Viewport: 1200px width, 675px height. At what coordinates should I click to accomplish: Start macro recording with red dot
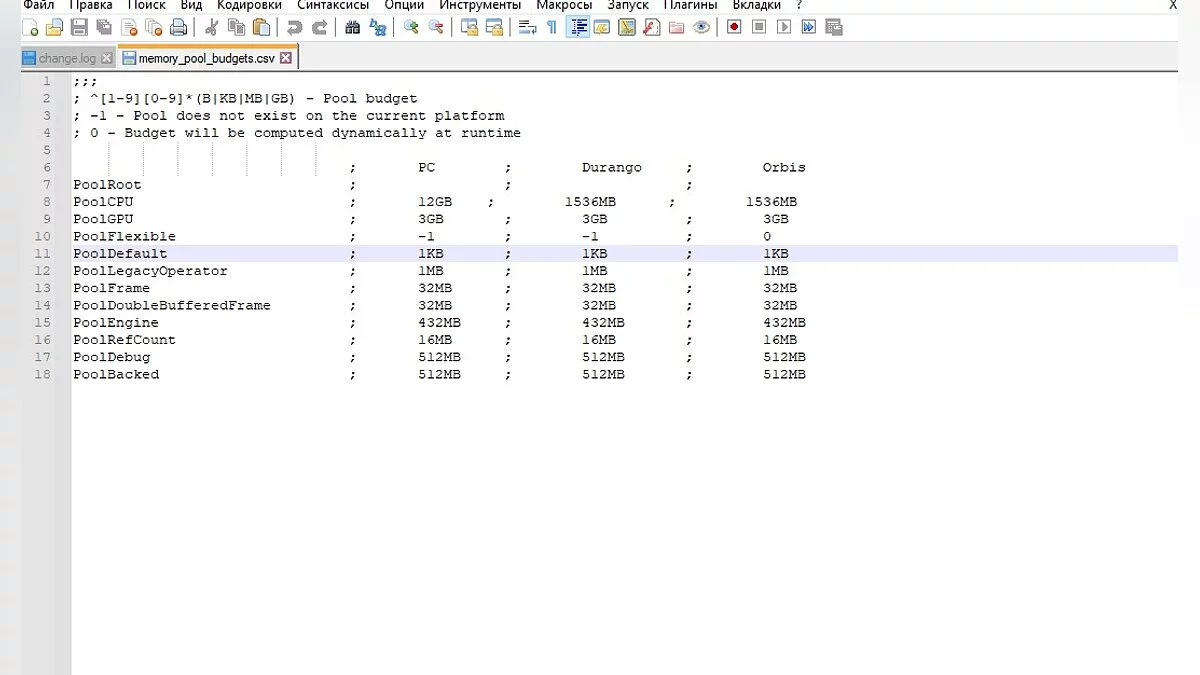734,28
